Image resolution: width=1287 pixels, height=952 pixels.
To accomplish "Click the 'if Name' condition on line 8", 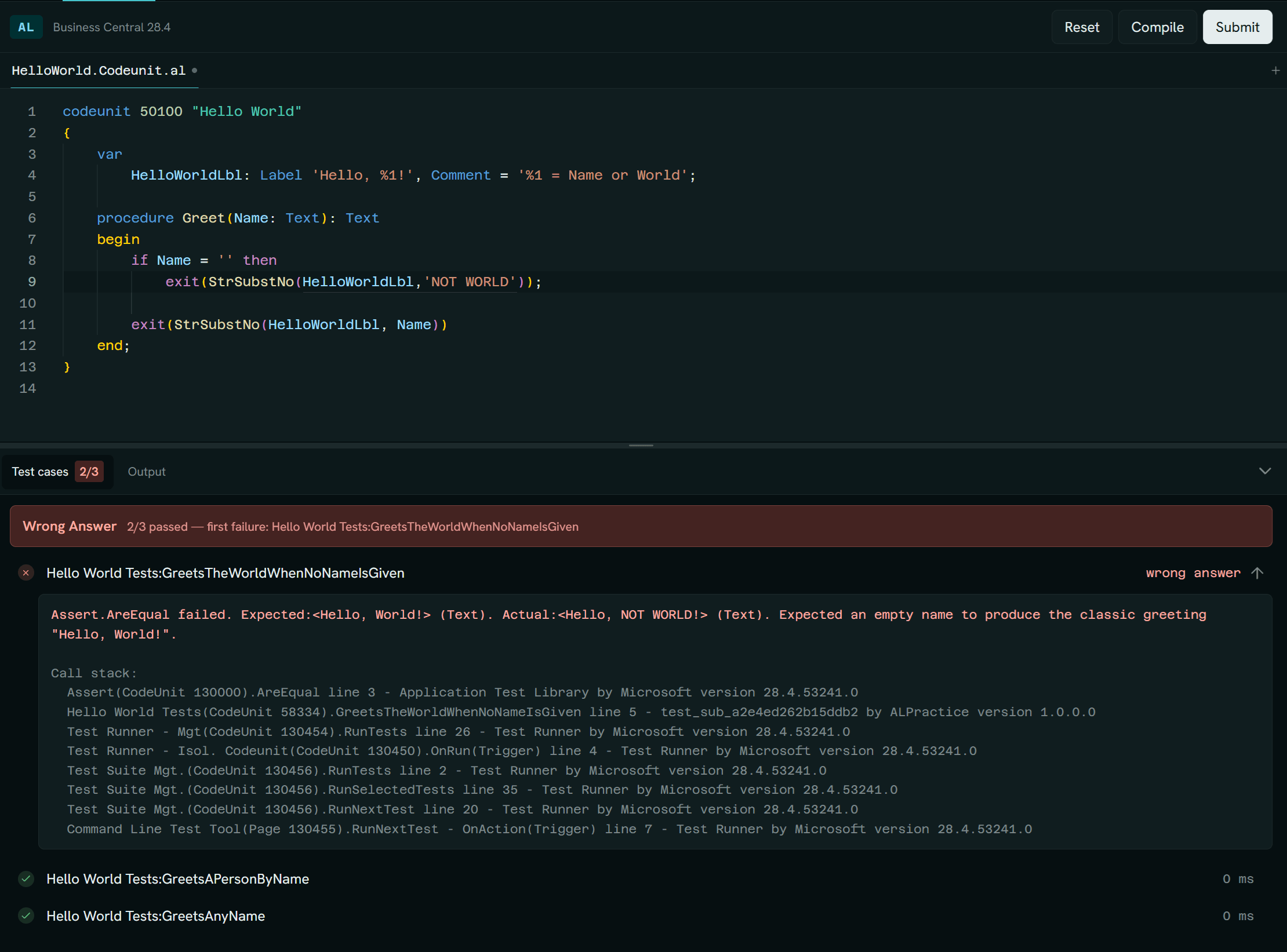I will coord(161,261).
